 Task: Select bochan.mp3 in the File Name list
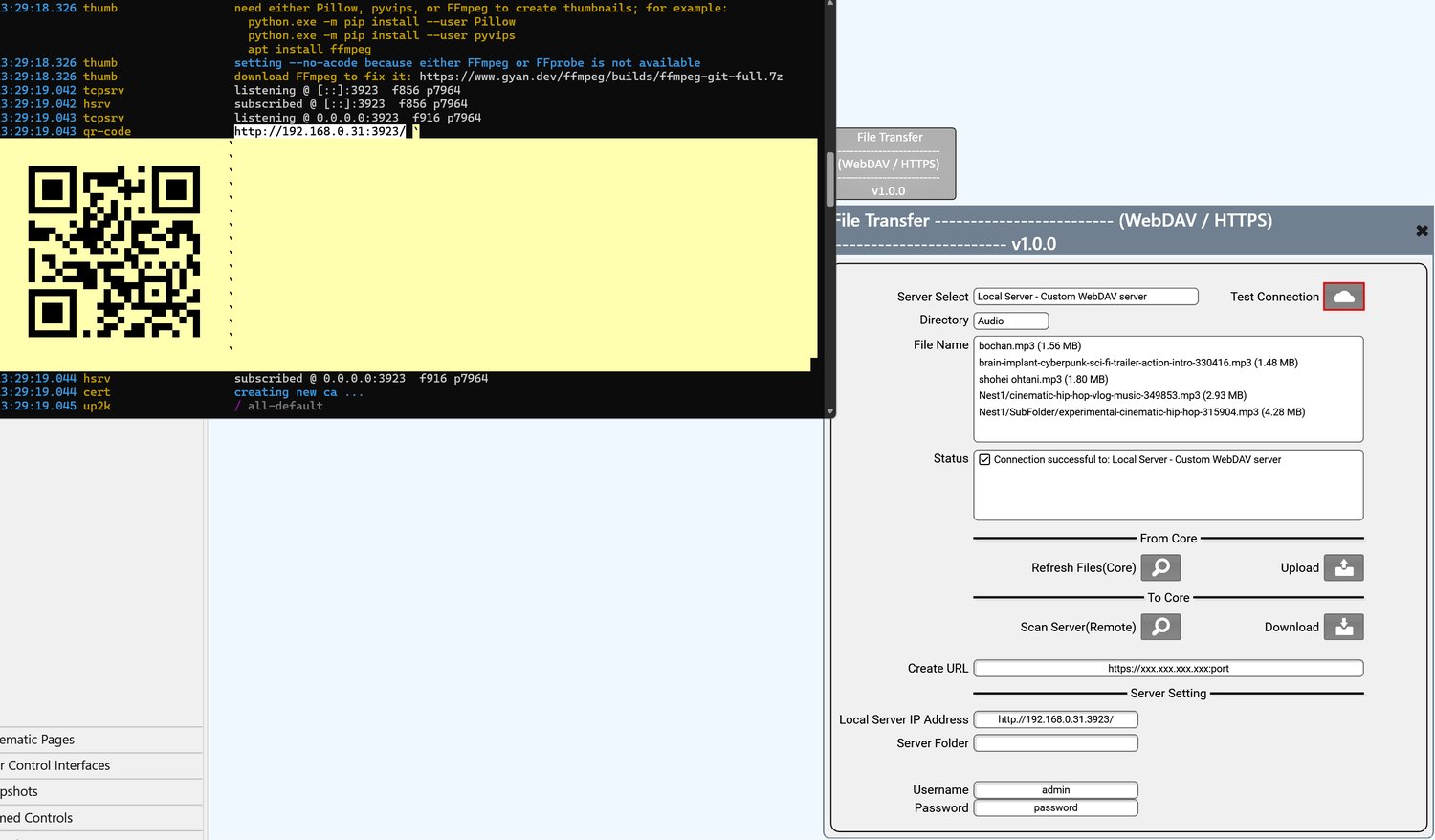tap(1029, 346)
